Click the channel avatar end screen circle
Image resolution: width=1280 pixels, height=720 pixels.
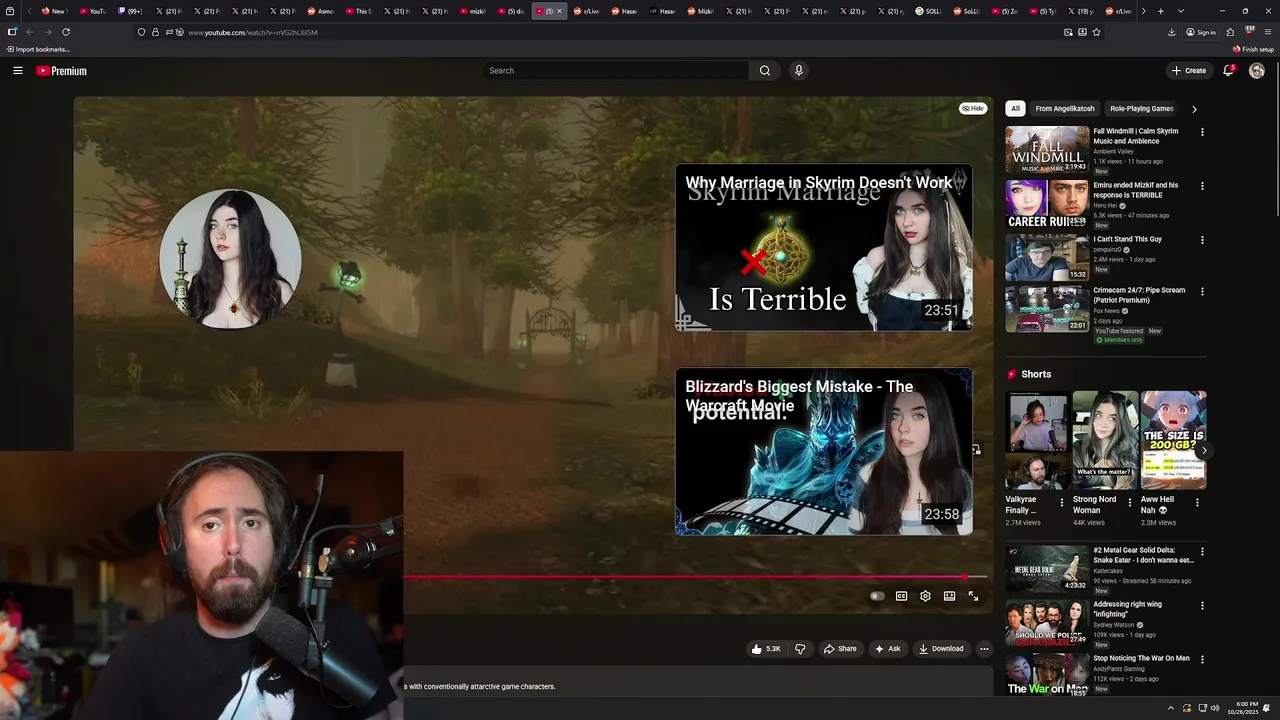(230, 259)
